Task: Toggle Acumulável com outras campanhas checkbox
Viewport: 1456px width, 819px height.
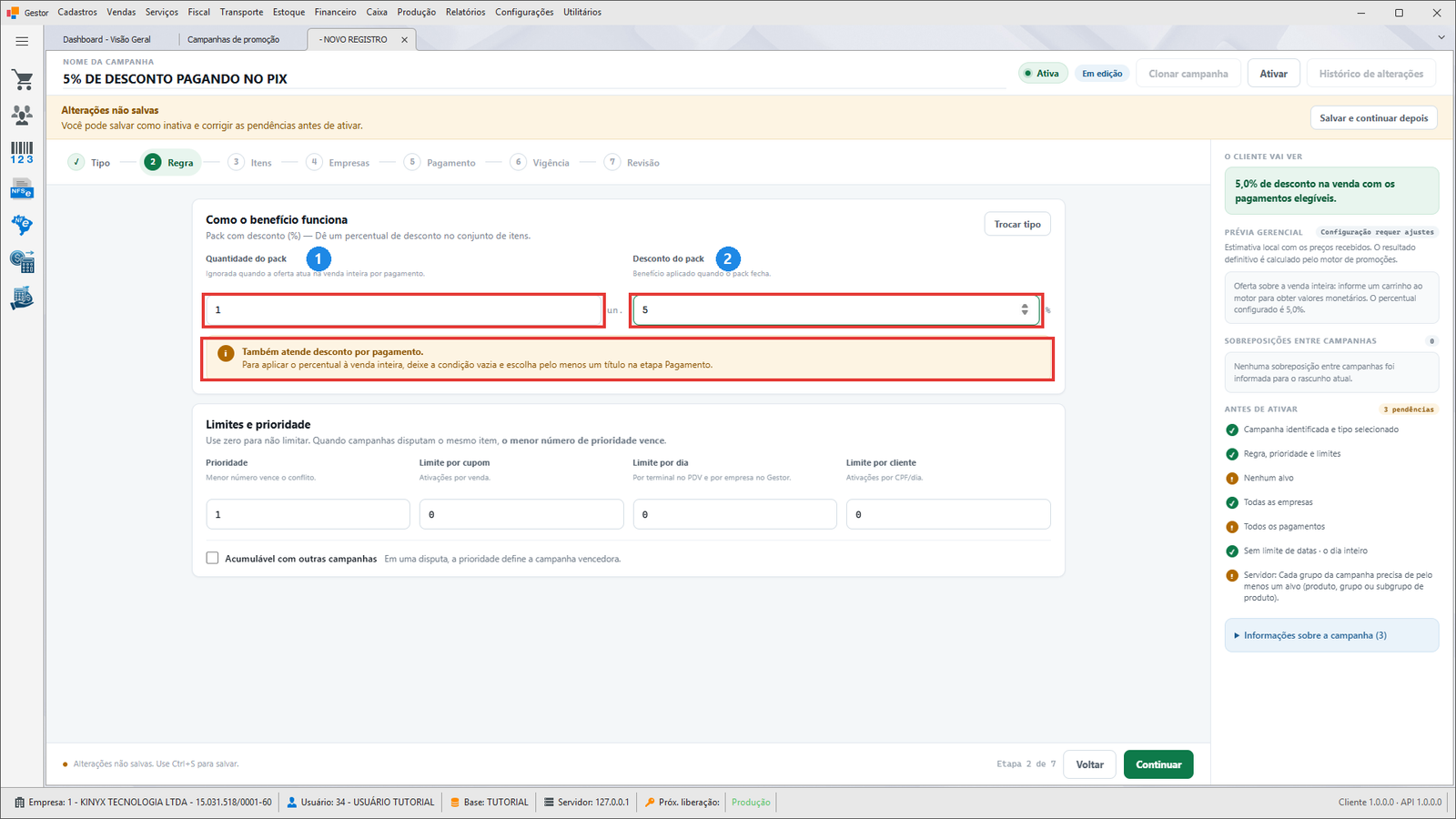Action: pyautogui.click(x=212, y=558)
